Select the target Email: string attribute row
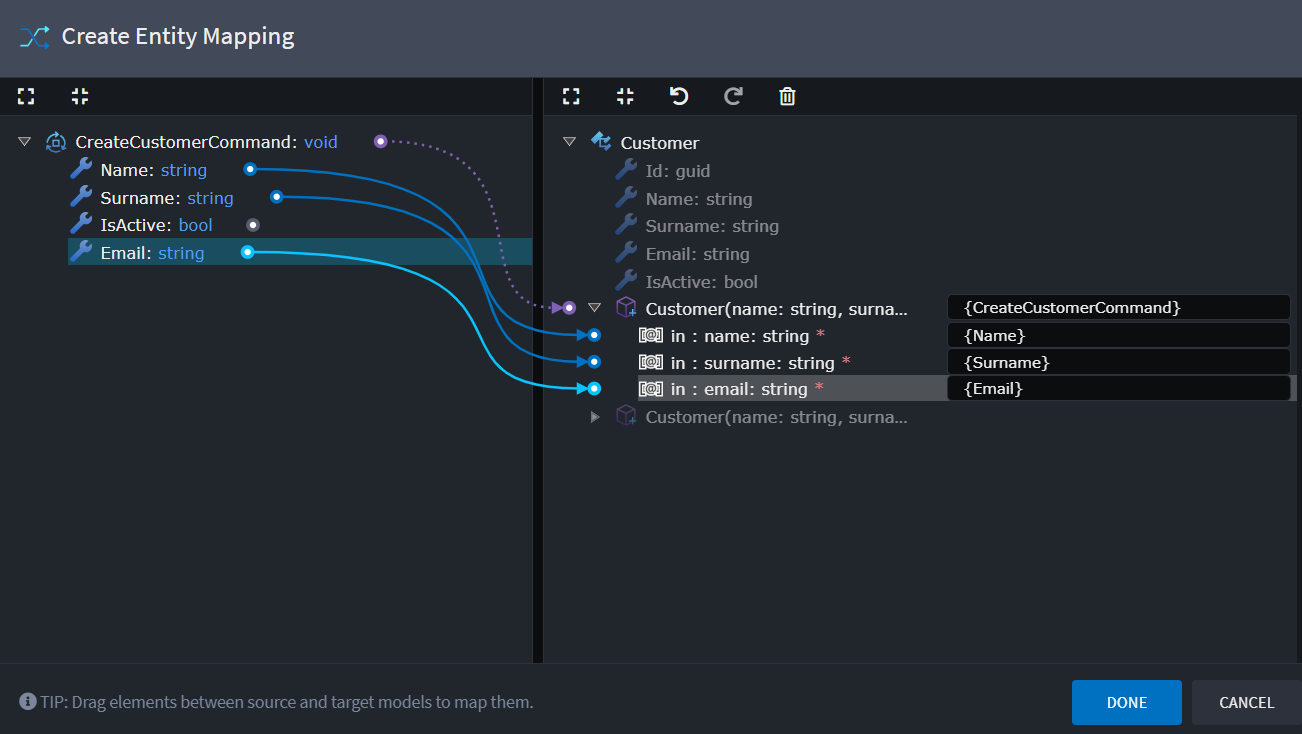 697,254
